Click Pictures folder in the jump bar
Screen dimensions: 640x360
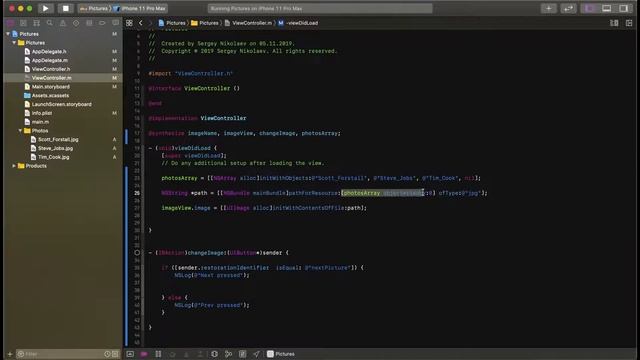205,23
